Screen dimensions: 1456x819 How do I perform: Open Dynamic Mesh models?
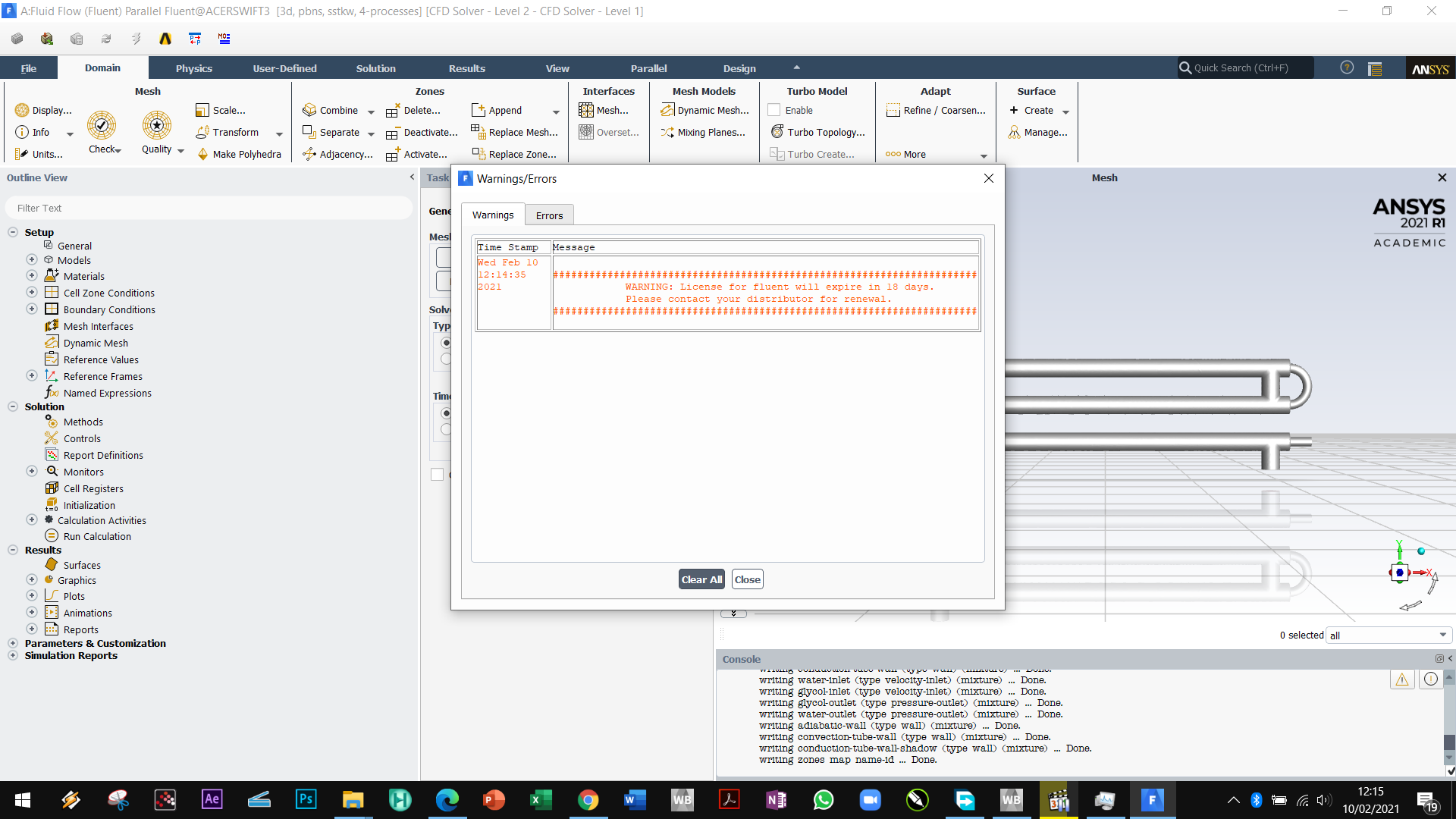(705, 110)
